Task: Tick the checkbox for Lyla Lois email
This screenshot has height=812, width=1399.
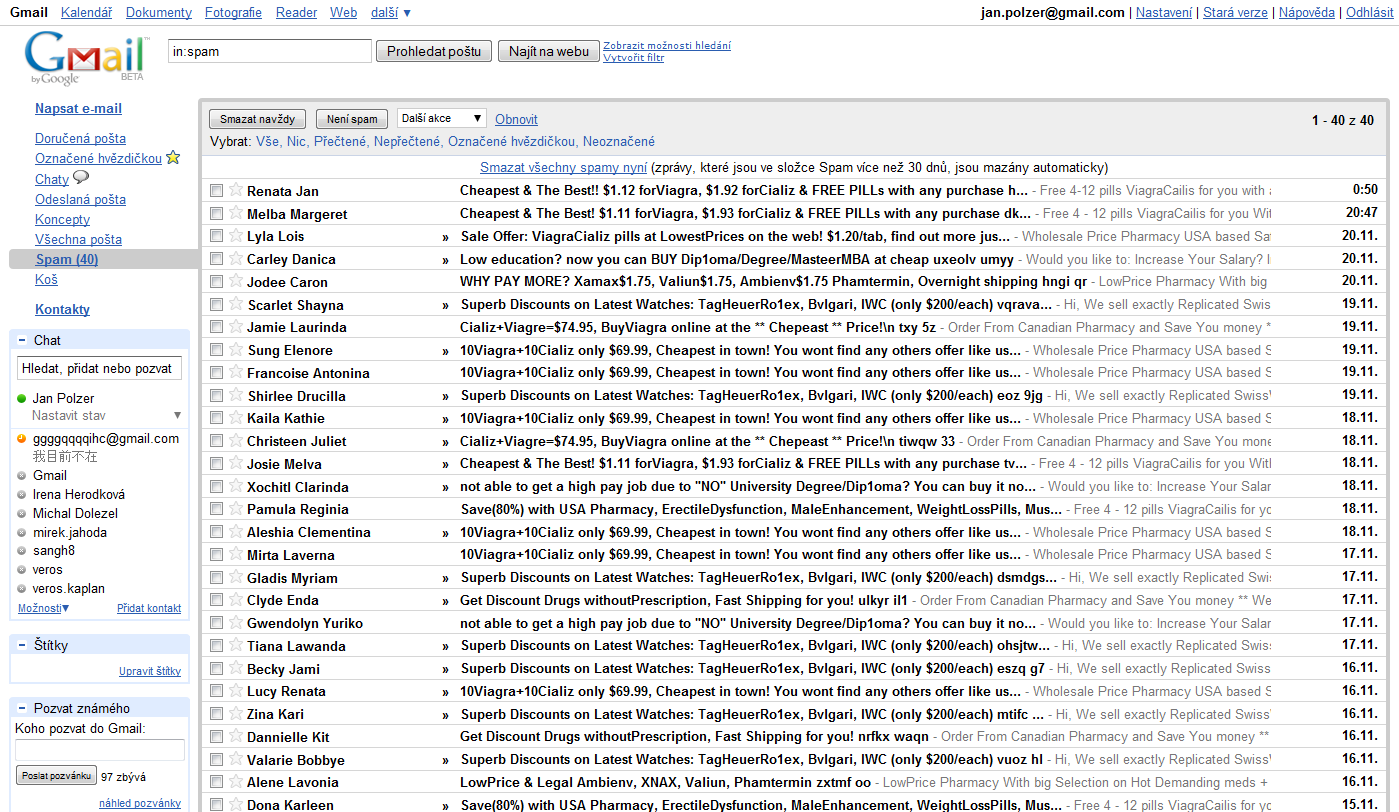Action: click(x=217, y=236)
